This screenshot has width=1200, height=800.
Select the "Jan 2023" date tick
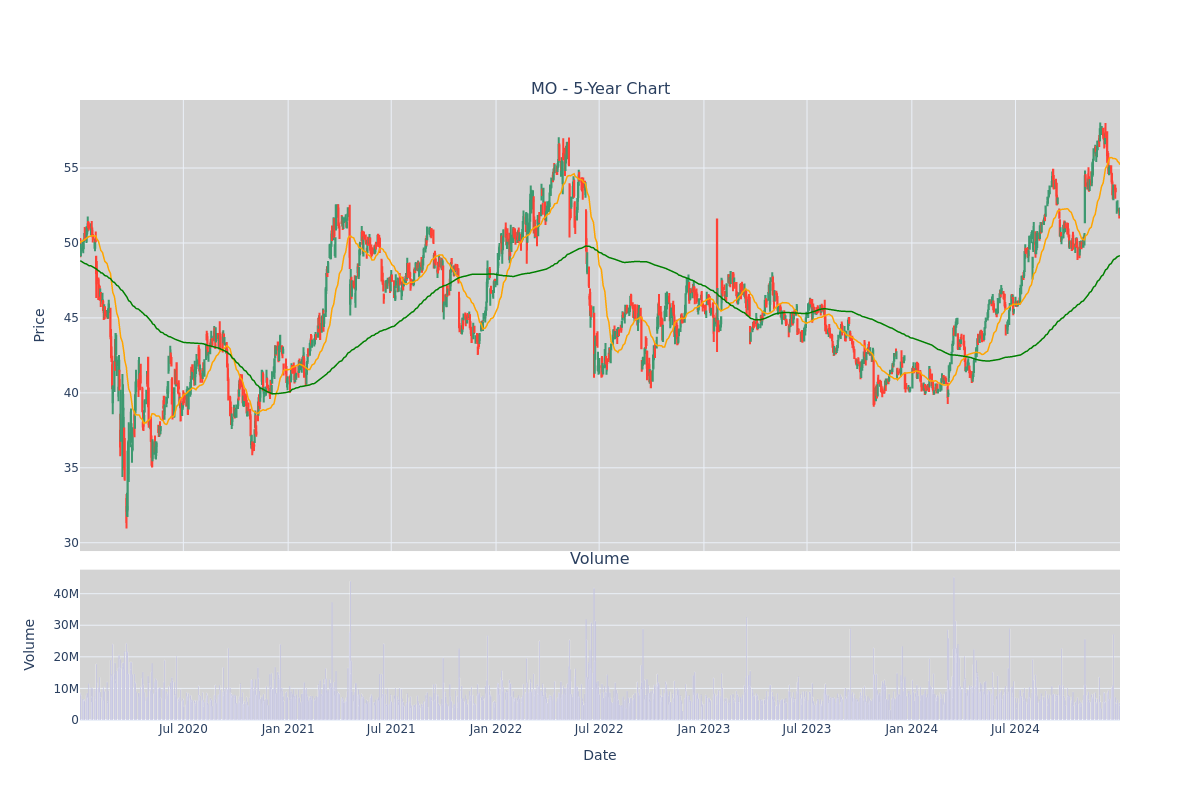click(704, 729)
